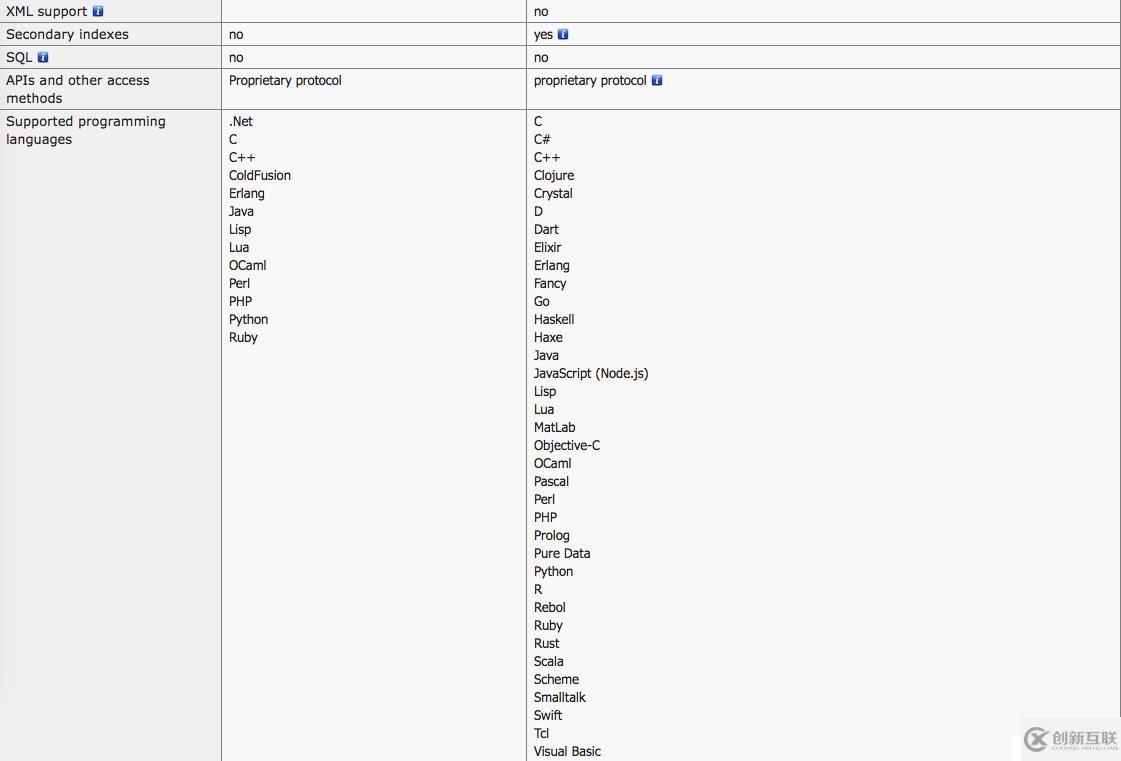The height and width of the screenshot is (761, 1121).
Task: Click the 'Supported programming languages' row header
Action: 85,130
